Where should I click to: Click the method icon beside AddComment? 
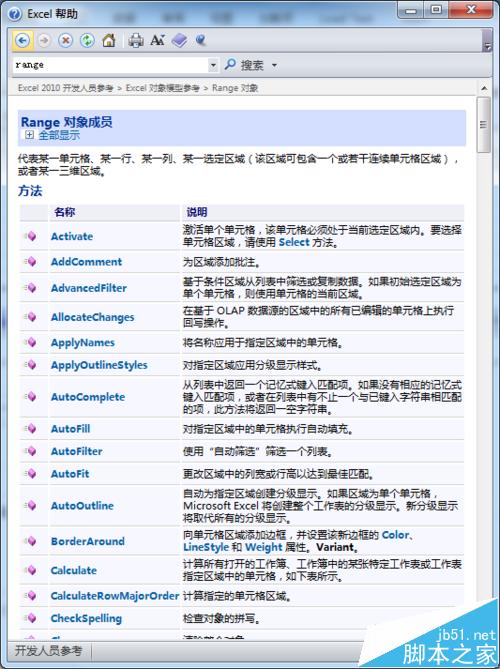click(31, 262)
